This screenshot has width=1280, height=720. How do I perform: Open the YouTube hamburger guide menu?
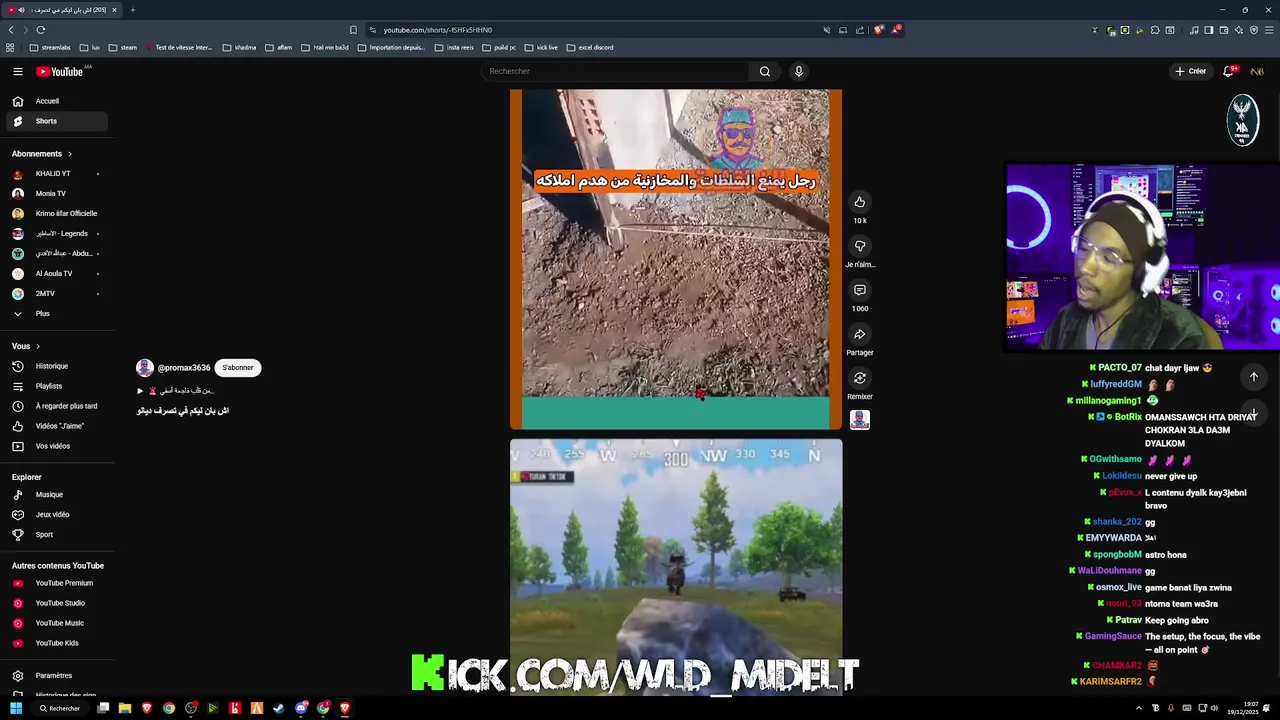tap(17, 71)
